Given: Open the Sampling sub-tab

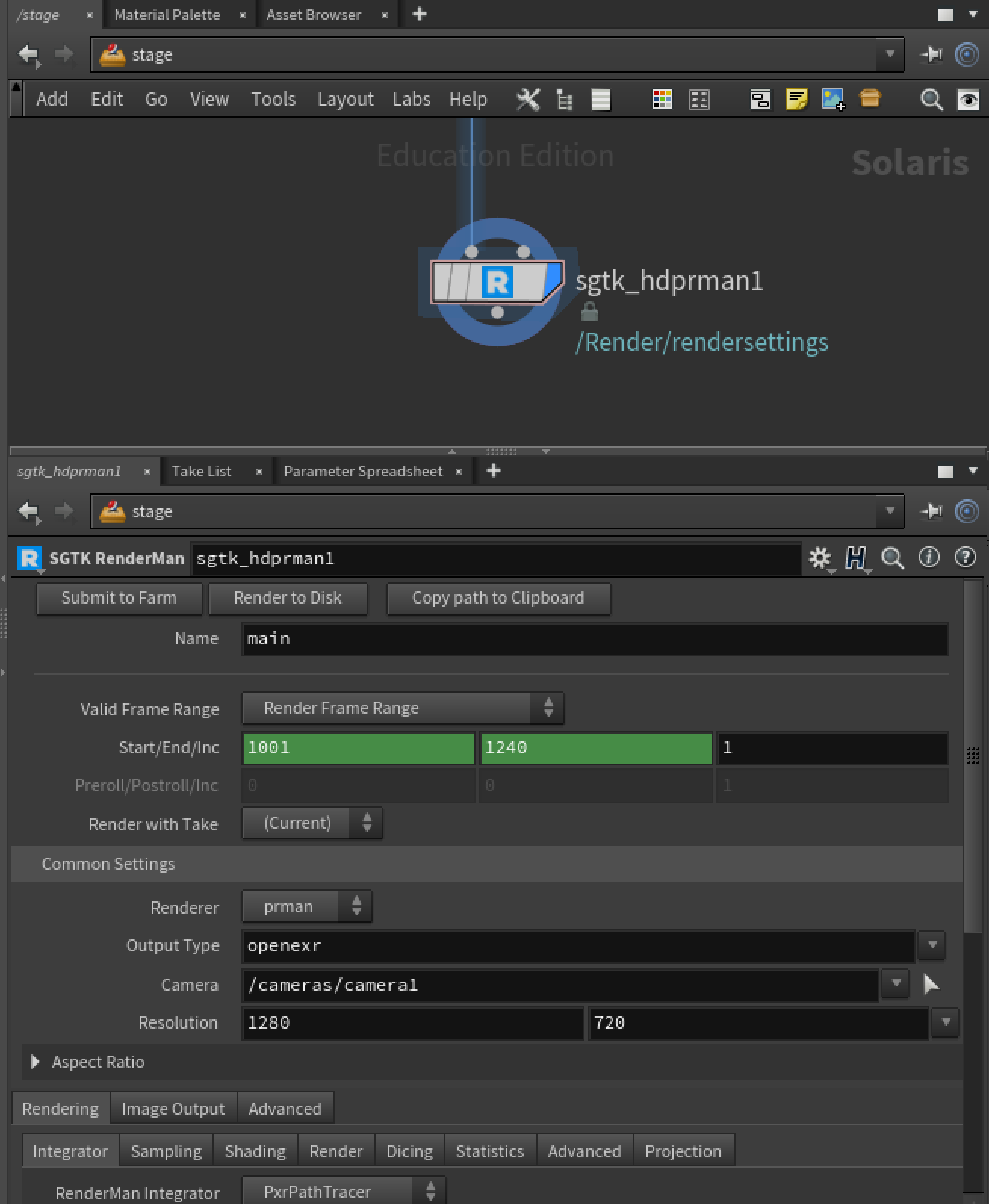Looking at the screenshot, I should pos(166,1151).
